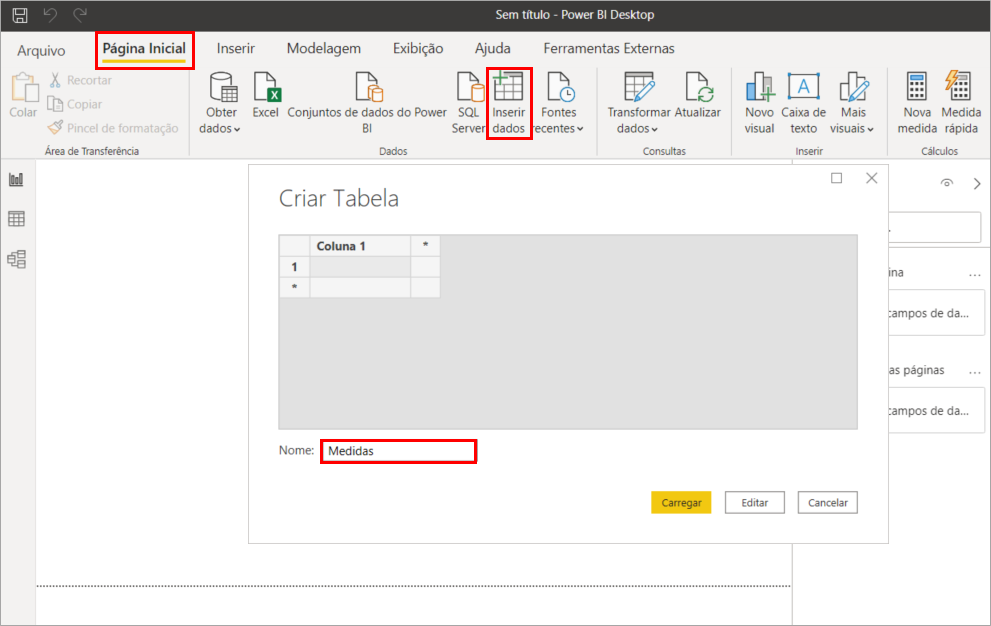Click the cell under Coluna 1 row 1

pos(360,267)
